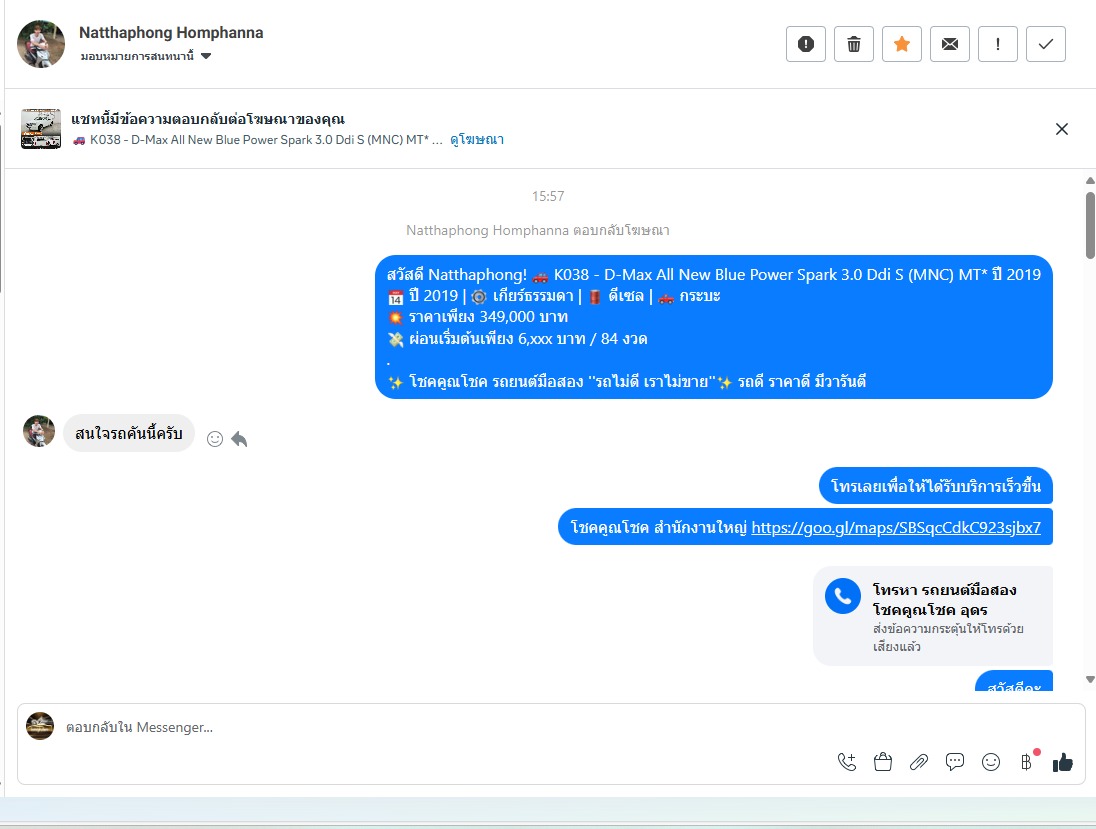1096x829 pixels.
Task: Click the page avatar in the reply box
Action: click(40, 726)
